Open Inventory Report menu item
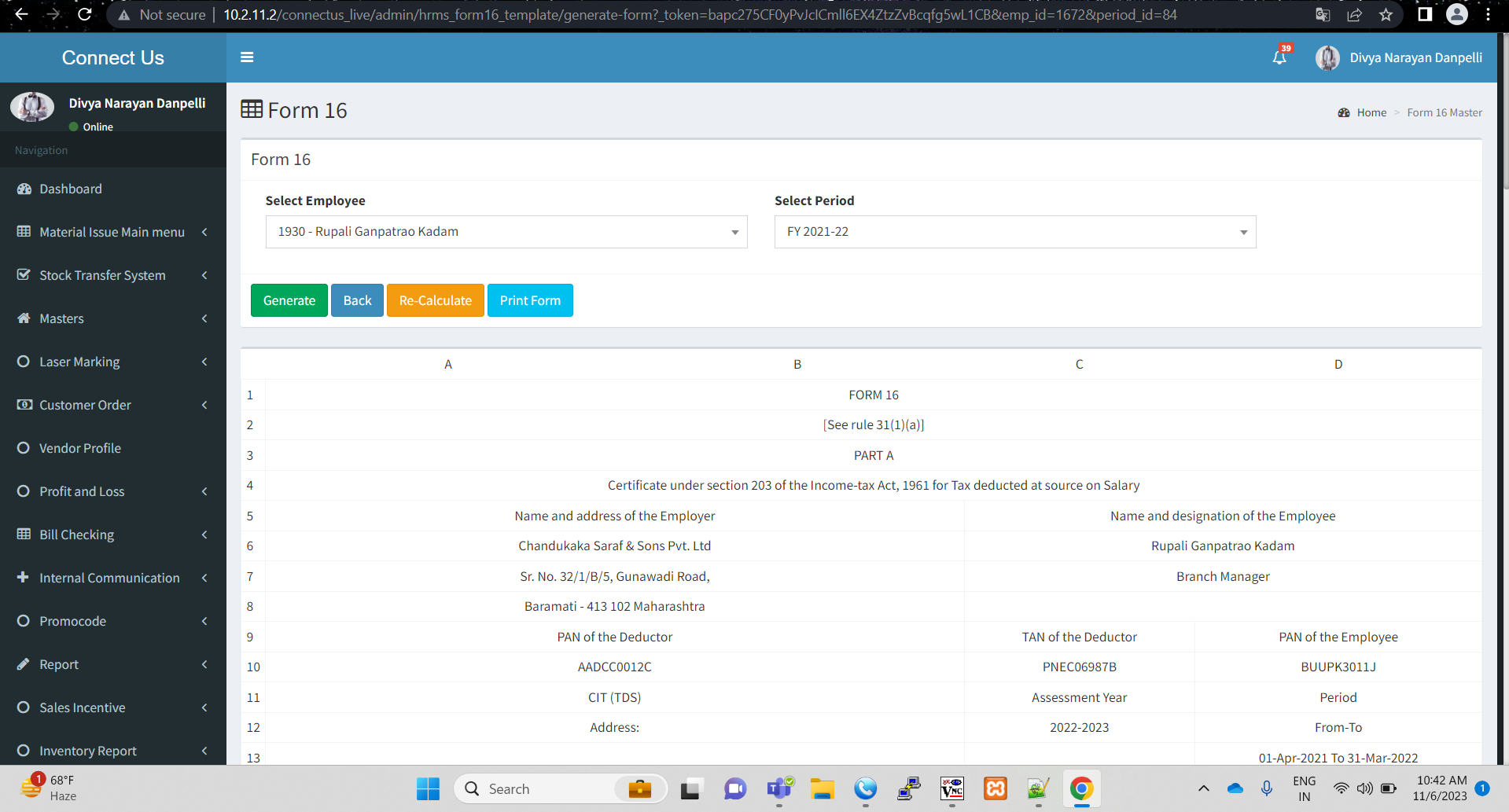 pos(113,751)
